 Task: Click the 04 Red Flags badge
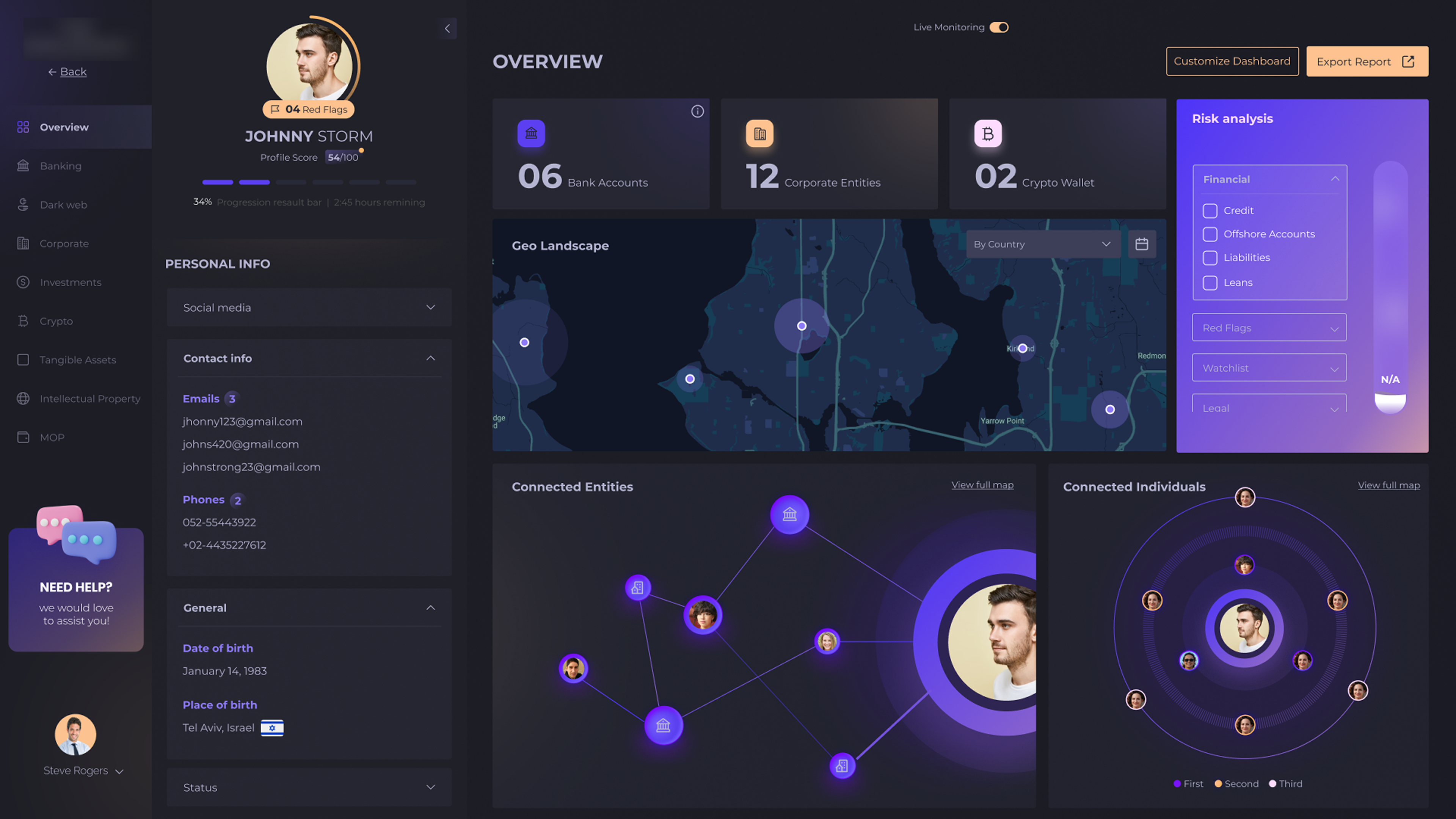(x=309, y=109)
